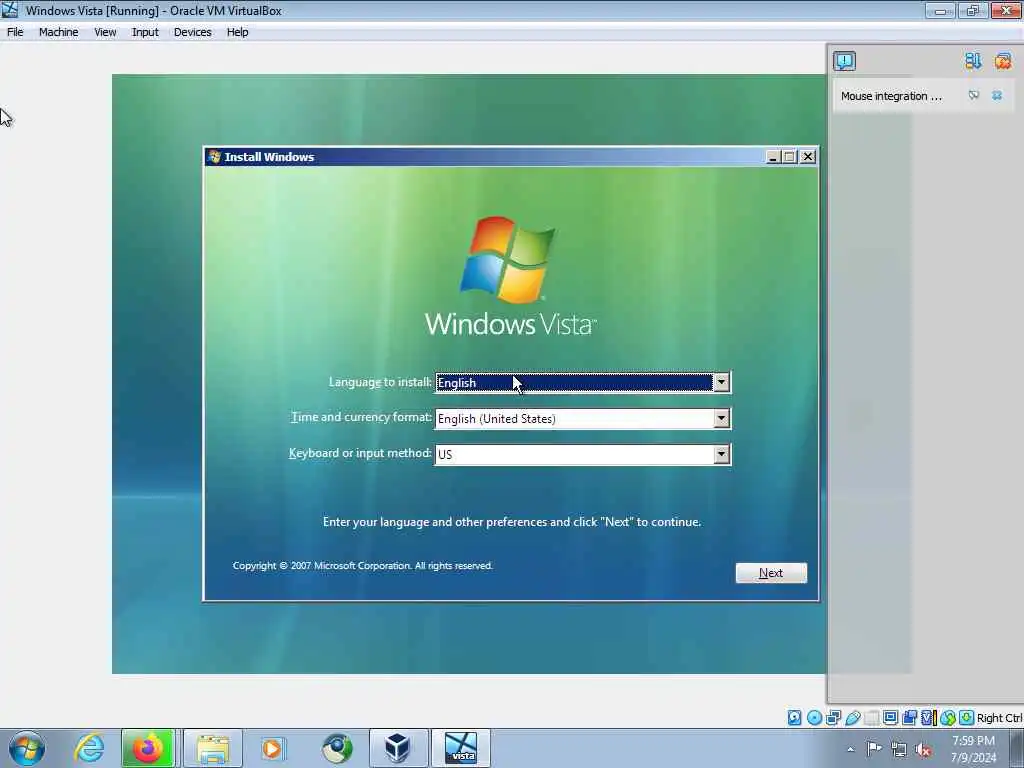Open the Help menu
This screenshot has width=1024, height=768.
click(x=238, y=32)
